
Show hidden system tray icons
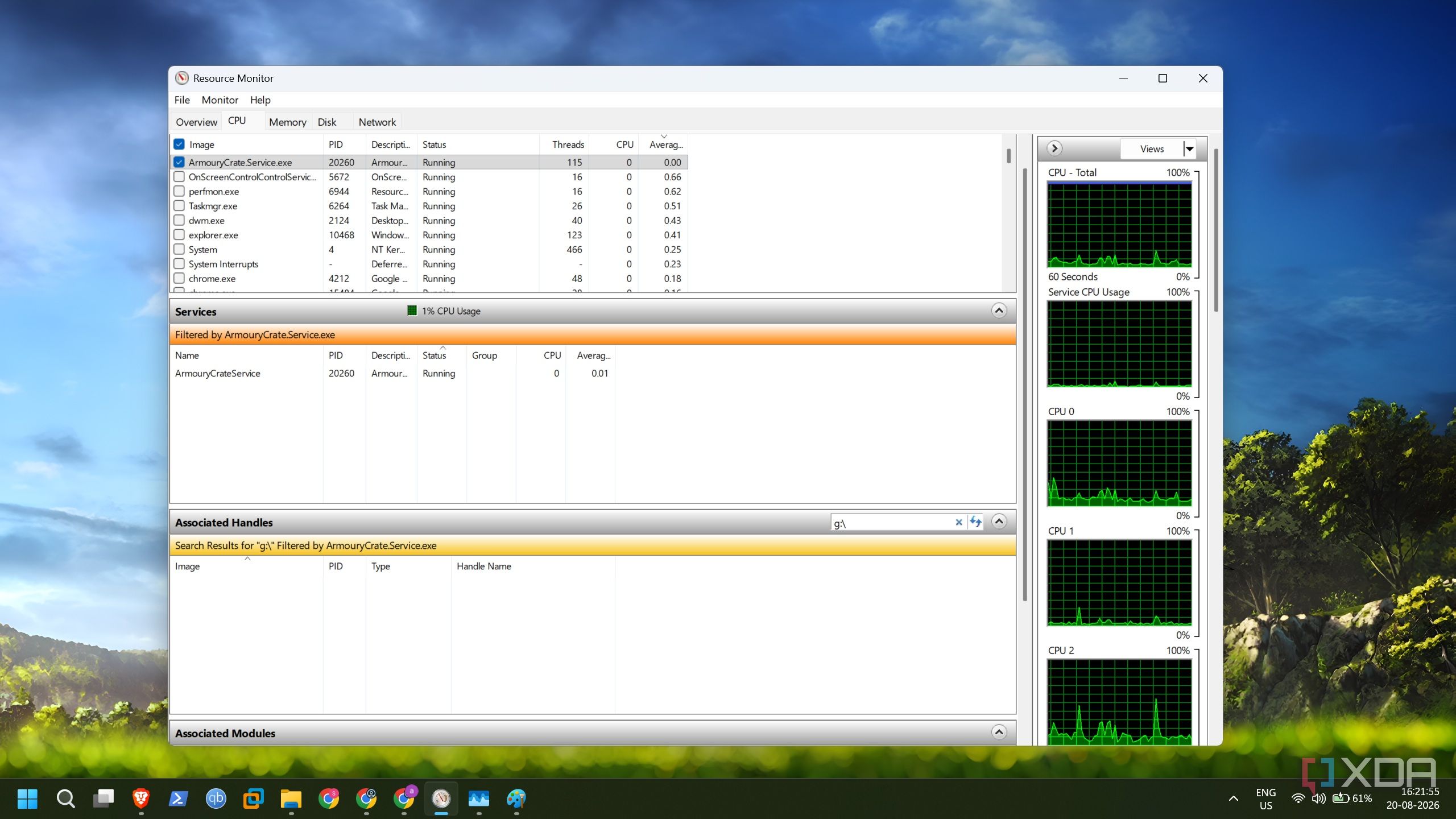coord(1233,799)
